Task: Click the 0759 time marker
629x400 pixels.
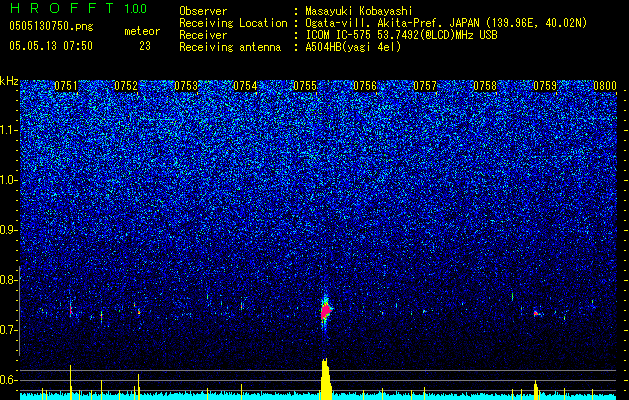Action: 545,86
